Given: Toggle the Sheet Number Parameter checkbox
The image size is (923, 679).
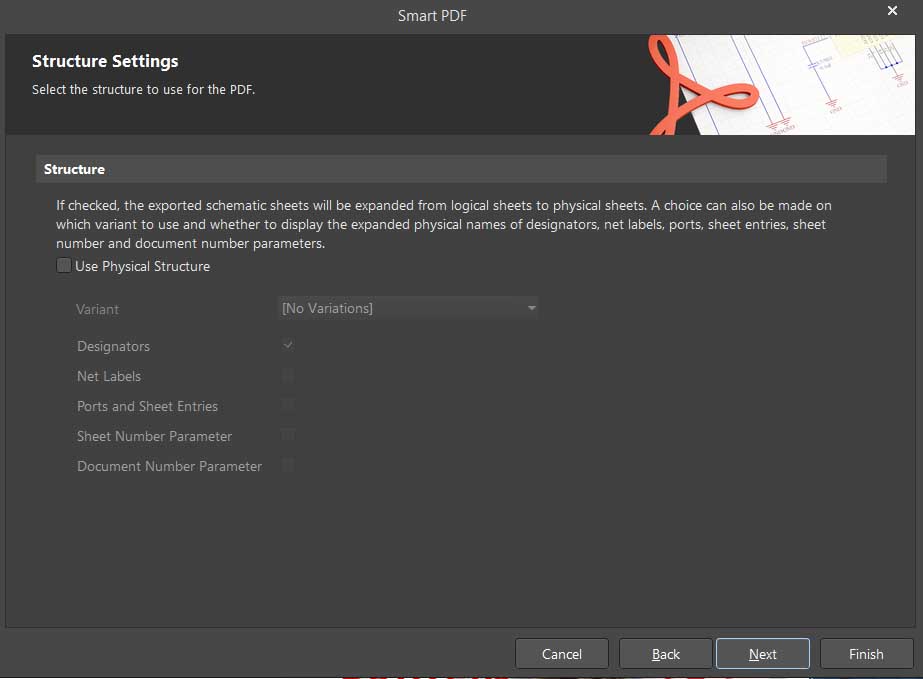Looking at the screenshot, I should (x=288, y=436).
